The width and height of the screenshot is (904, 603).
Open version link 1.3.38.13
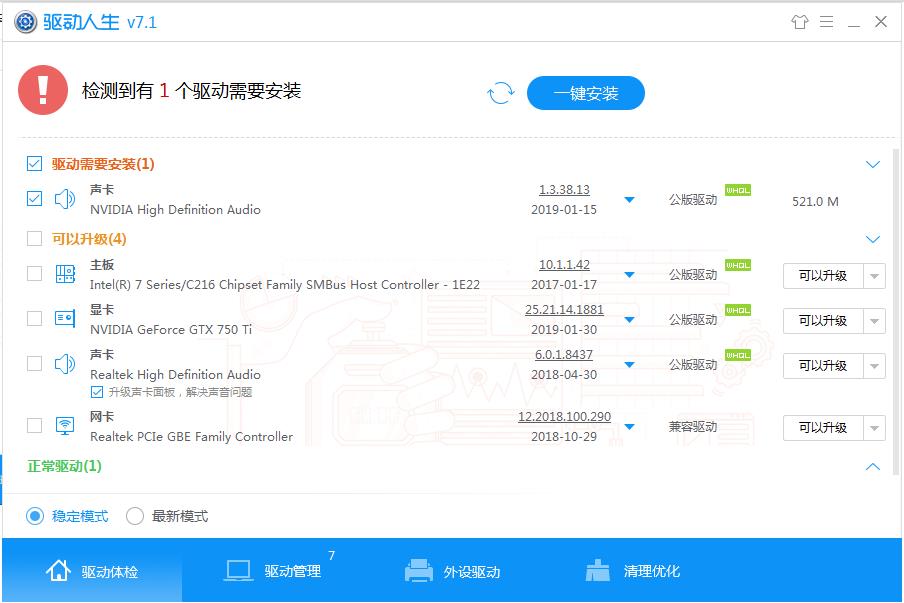click(x=564, y=190)
